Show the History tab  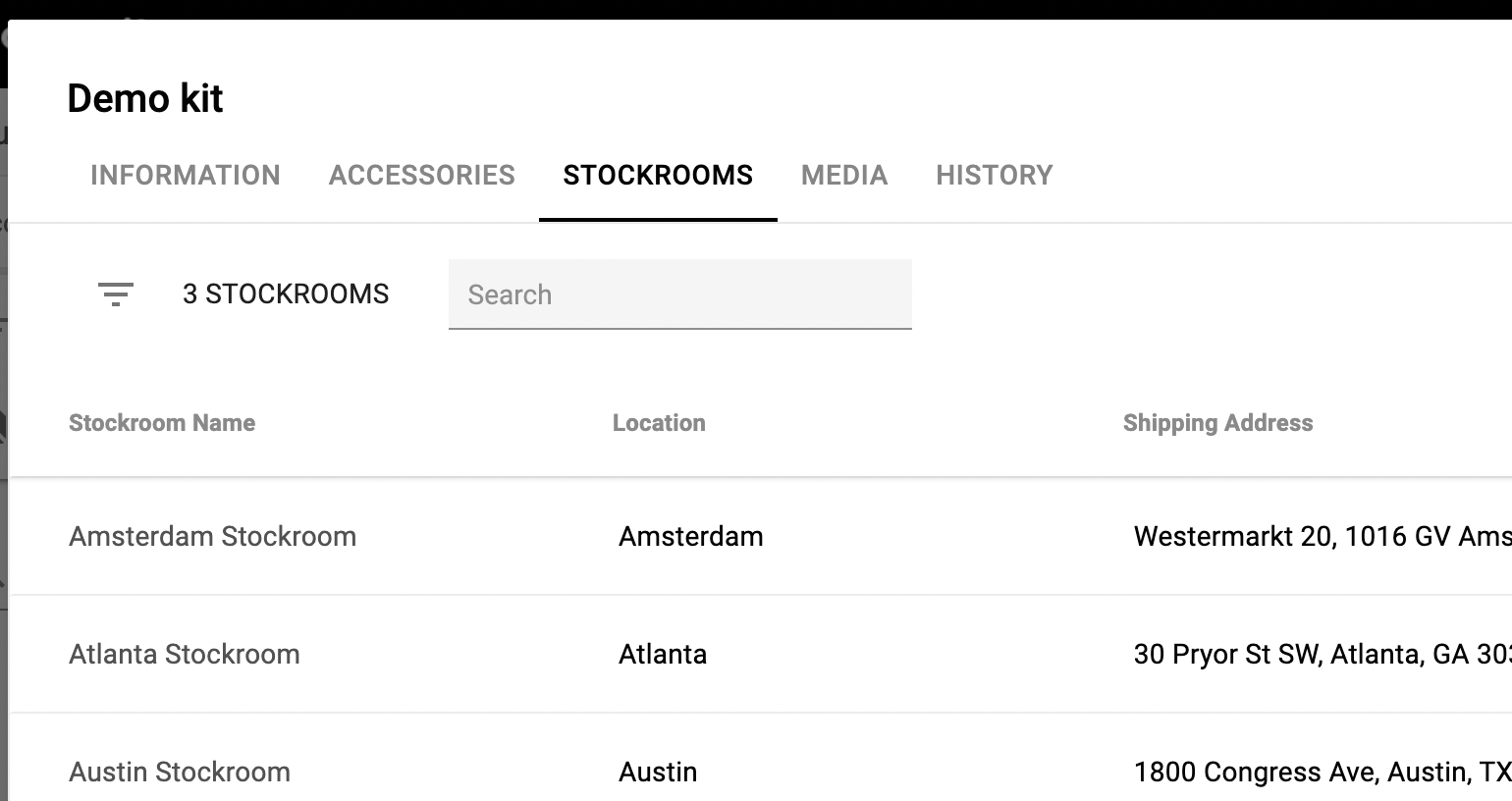pyautogui.click(x=994, y=176)
